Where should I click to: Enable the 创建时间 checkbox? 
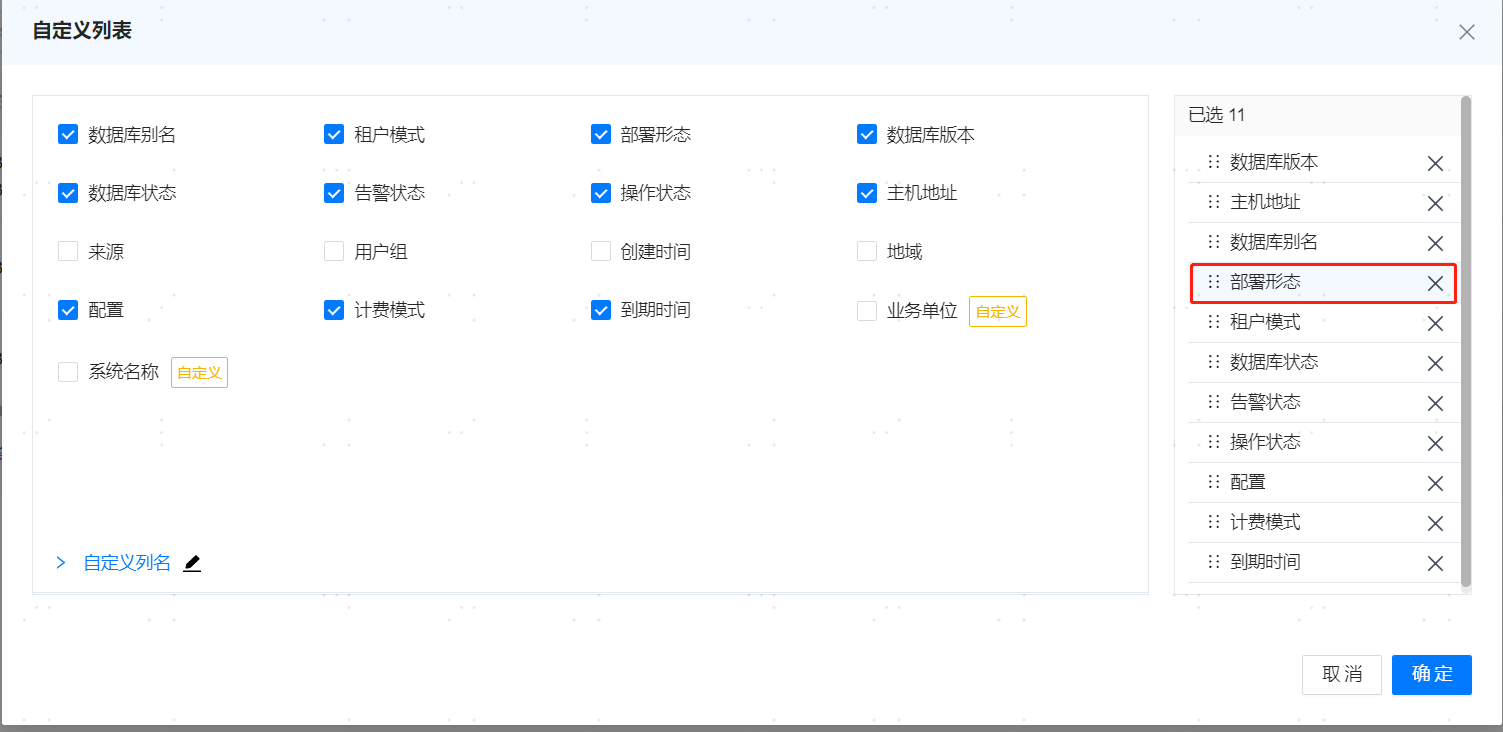pos(600,251)
